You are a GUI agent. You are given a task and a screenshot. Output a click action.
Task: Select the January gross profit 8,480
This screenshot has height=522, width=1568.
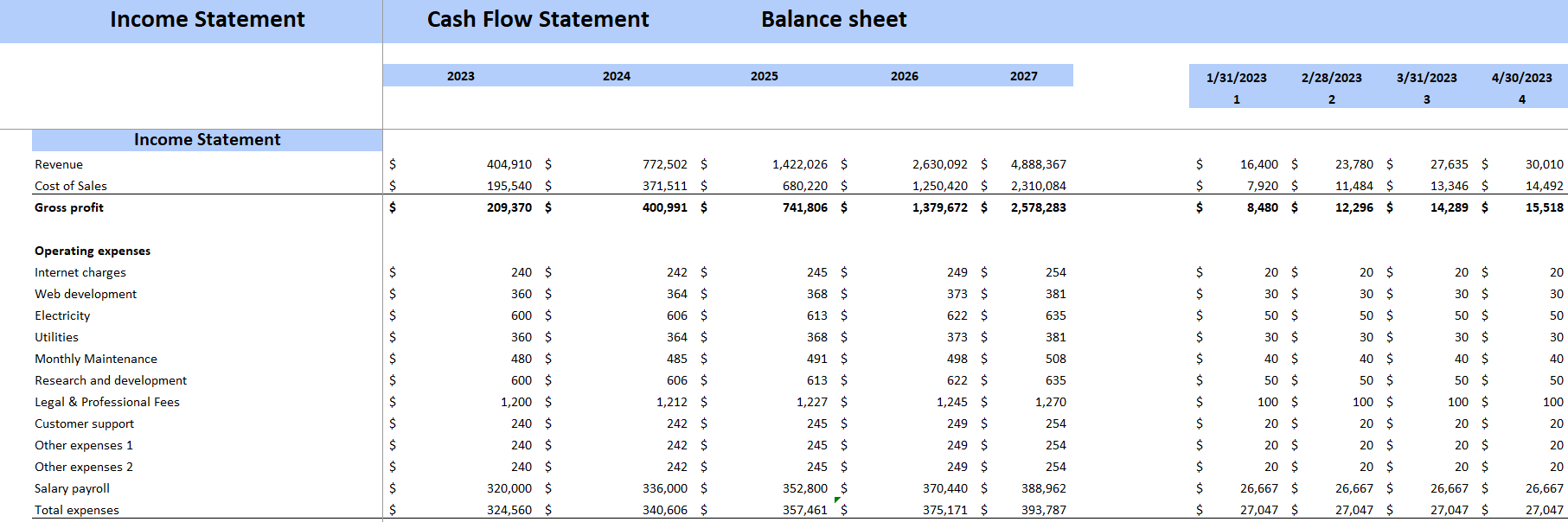click(x=1263, y=207)
